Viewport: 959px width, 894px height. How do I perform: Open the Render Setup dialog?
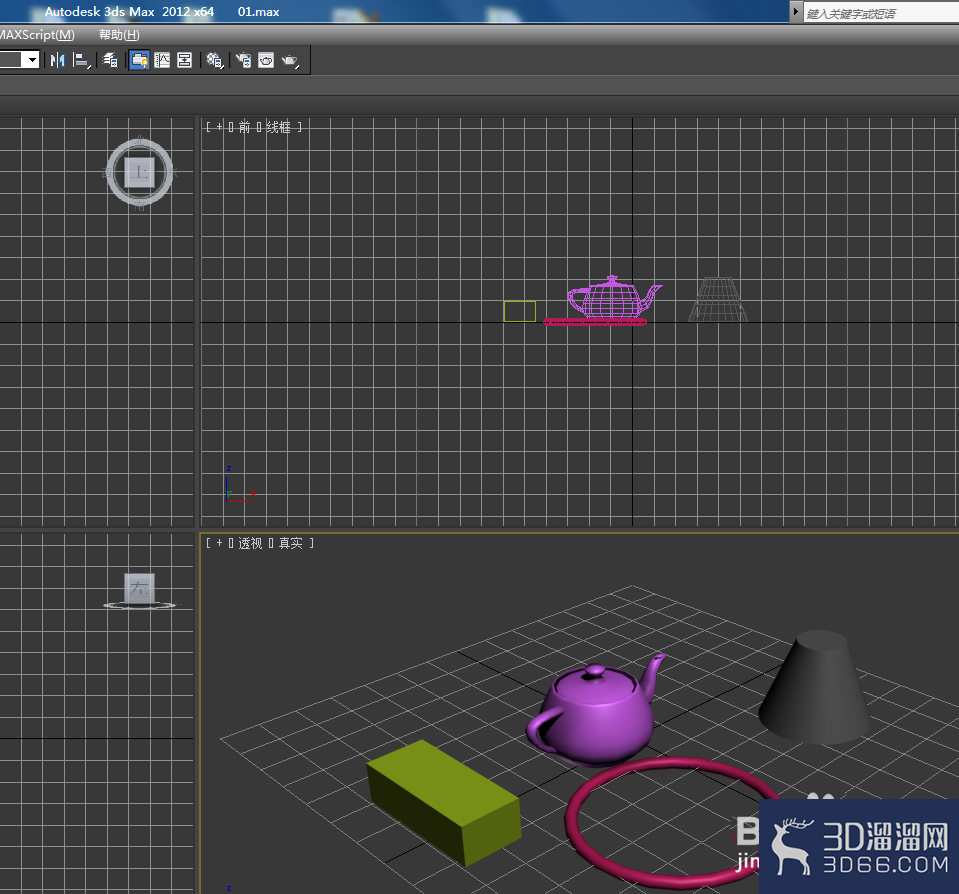[243, 60]
